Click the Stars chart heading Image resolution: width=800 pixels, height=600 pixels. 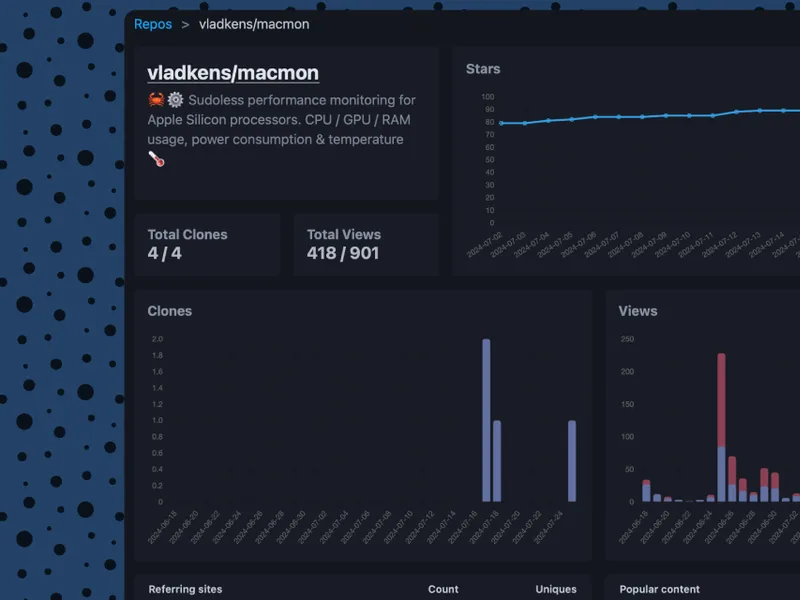point(483,69)
